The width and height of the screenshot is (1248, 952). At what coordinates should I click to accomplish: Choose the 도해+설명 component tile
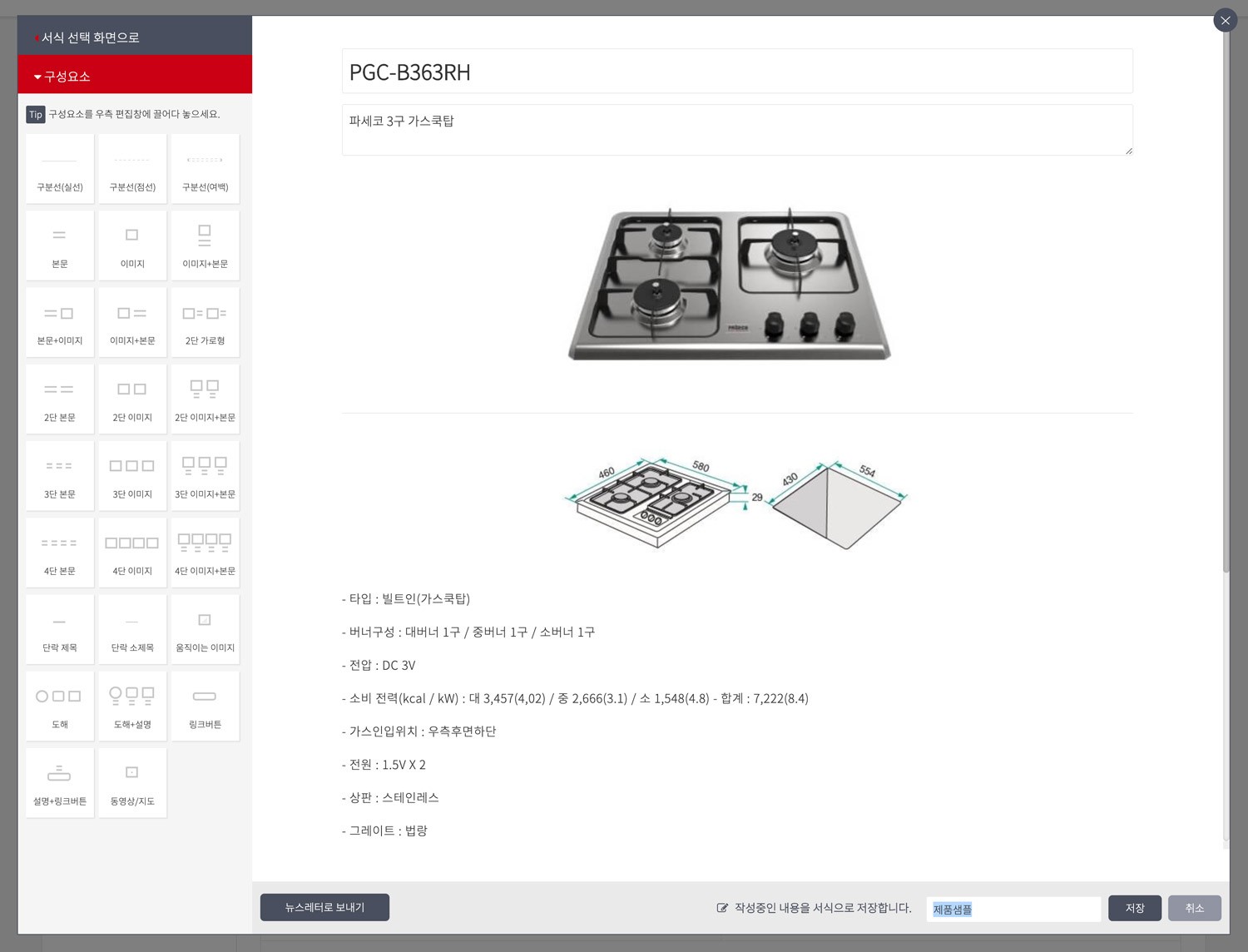tap(132, 706)
